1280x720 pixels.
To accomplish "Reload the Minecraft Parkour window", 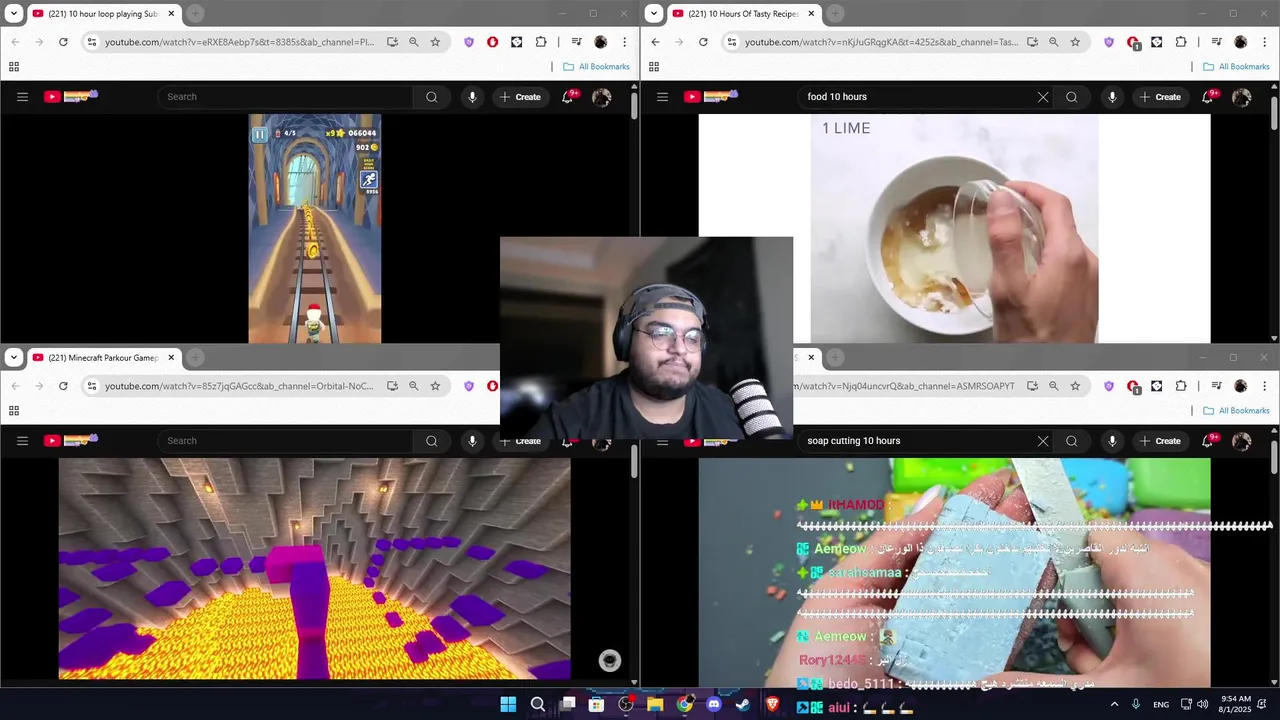I will pos(63,386).
